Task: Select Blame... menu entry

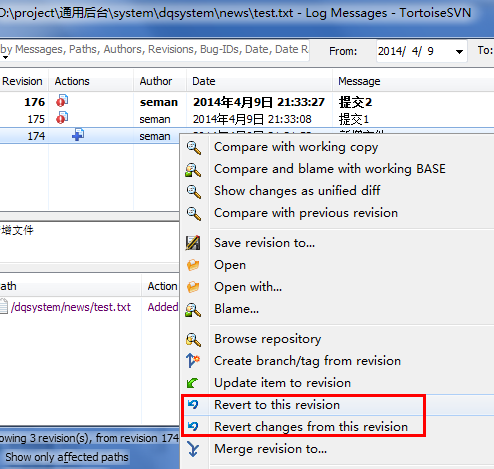Action: click(236, 309)
